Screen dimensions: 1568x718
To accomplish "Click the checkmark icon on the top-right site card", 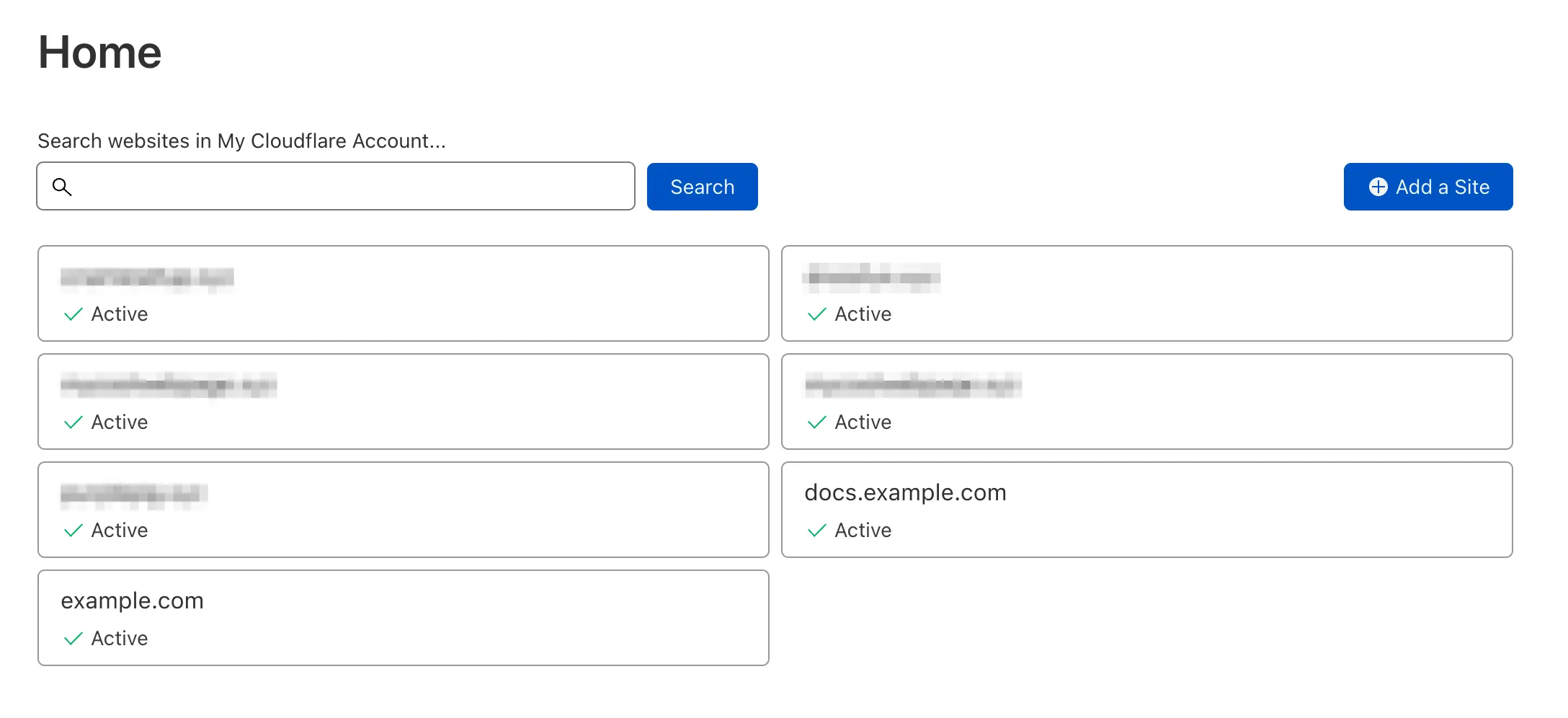I will (x=816, y=314).
